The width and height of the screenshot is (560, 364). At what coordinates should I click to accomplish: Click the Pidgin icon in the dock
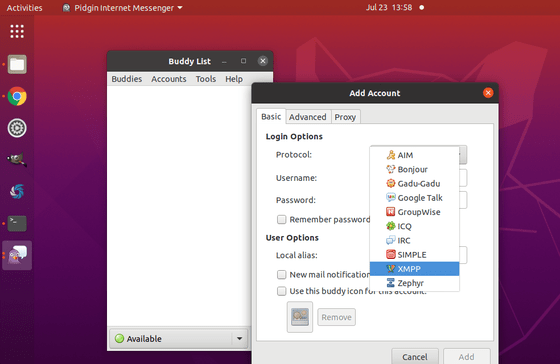(x=17, y=255)
